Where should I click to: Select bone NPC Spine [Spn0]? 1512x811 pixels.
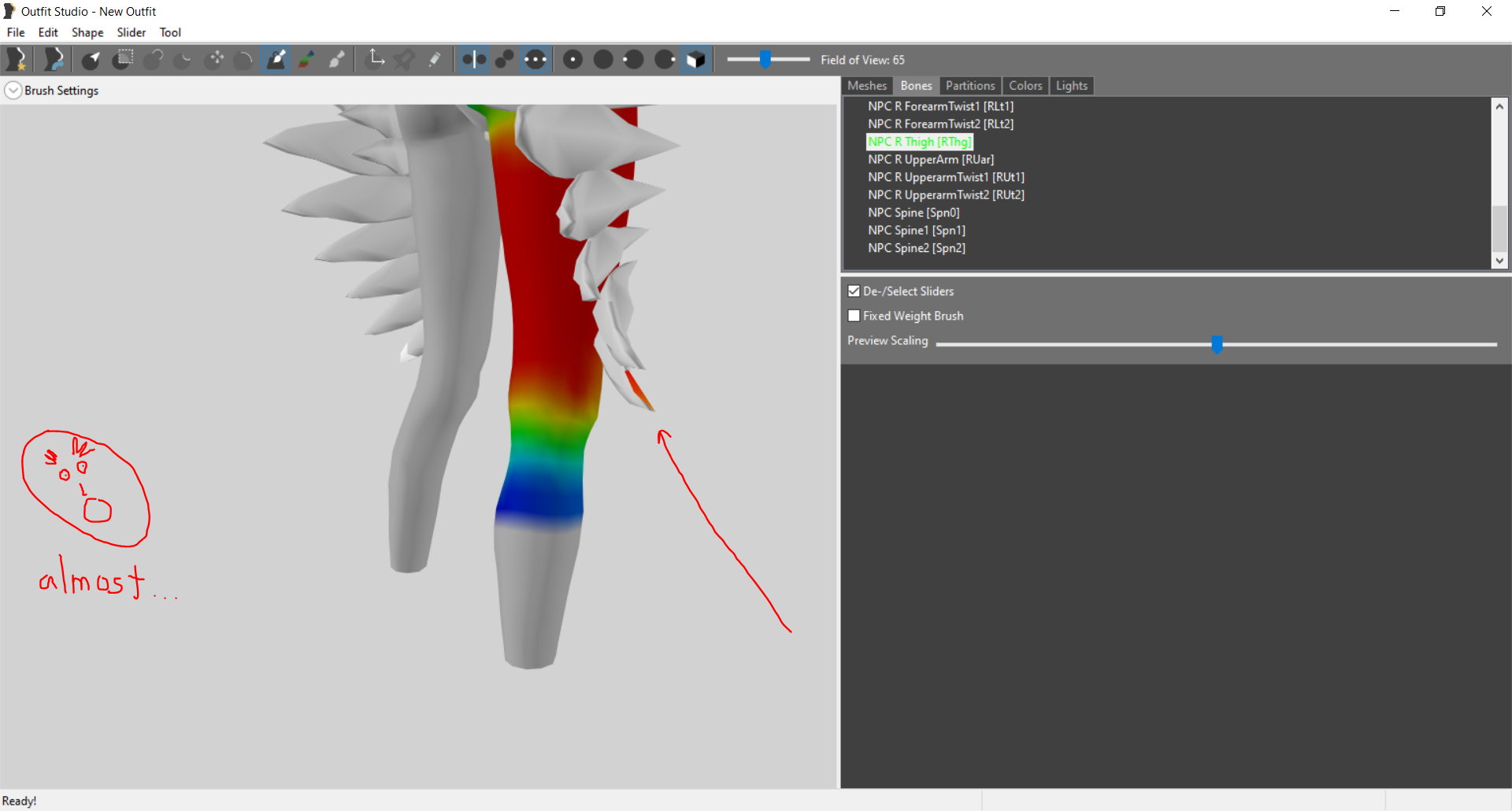(x=913, y=213)
